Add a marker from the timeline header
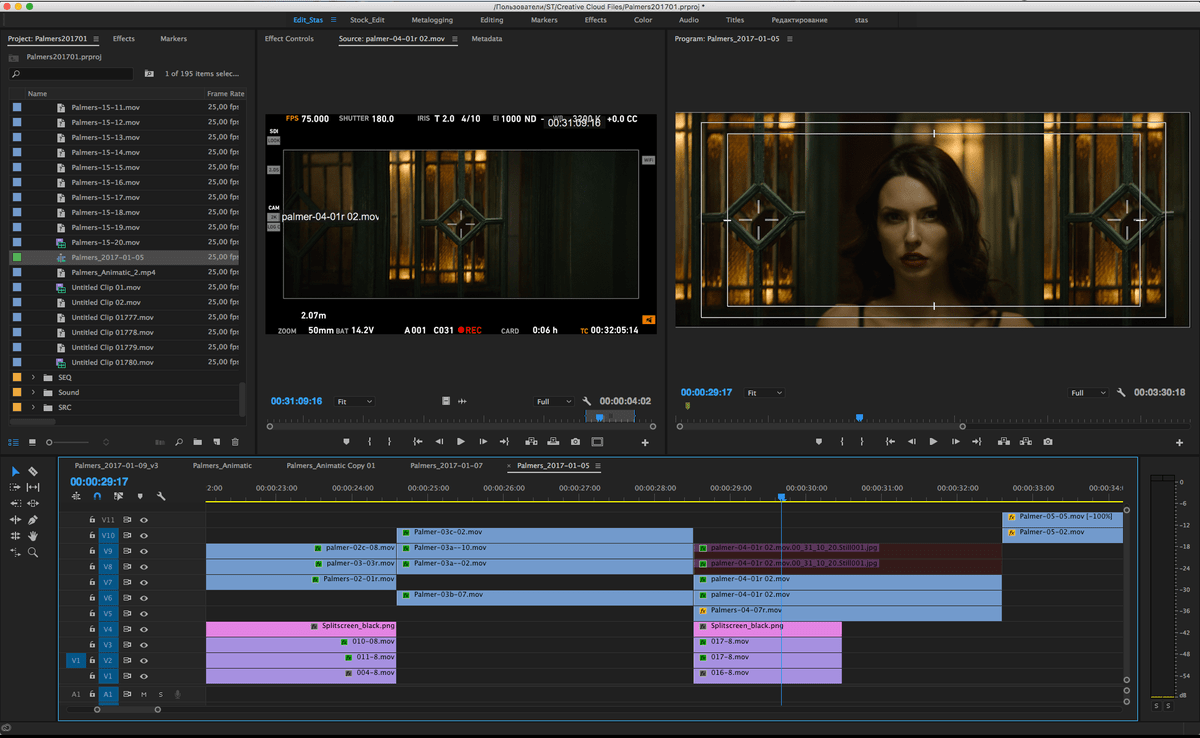1200x738 pixels. (140, 496)
